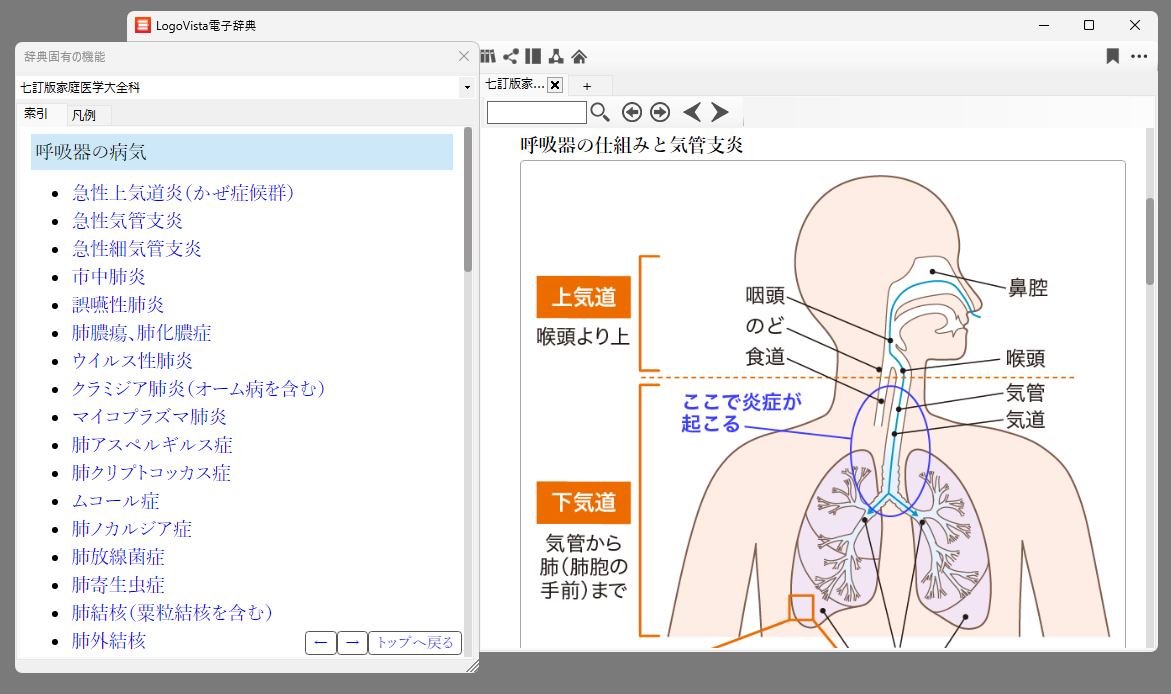The height and width of the screenshot is (694, 1171).
Task: Click the black right chevron next entry
Action: tap(719, 112)
